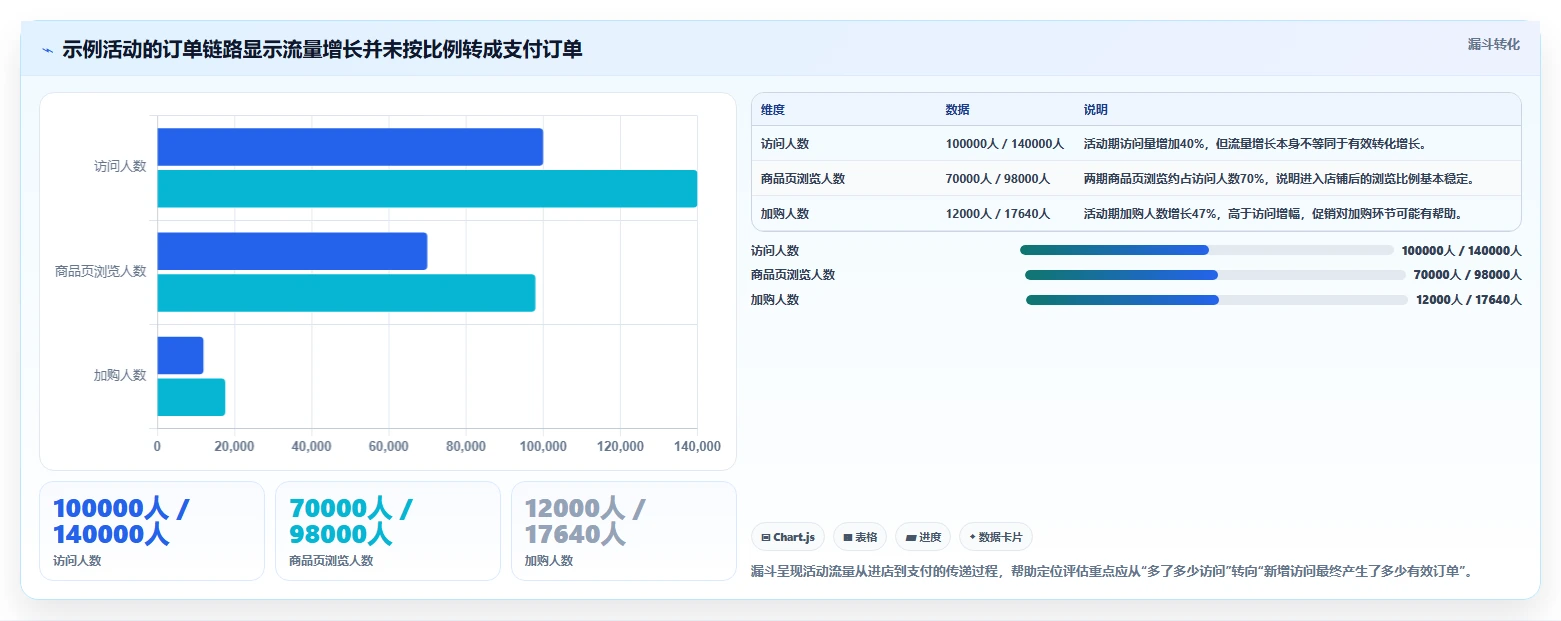The width and height of the screenshot is (1561, 621).
Task: Click the dark blue 访问人数 chart bar
Action: pos(350,147)
